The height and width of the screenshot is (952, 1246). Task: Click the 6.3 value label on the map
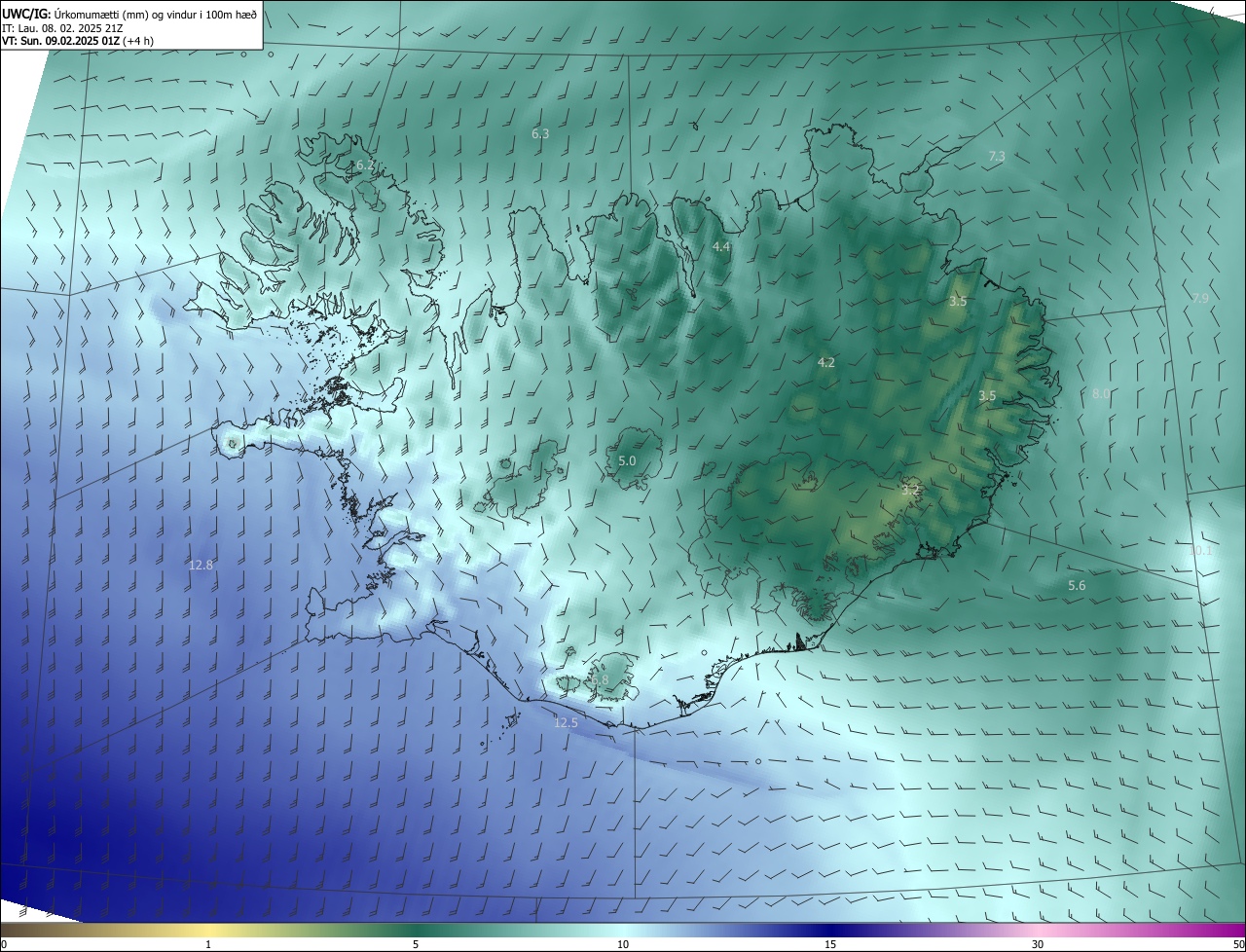click(540, 133)
